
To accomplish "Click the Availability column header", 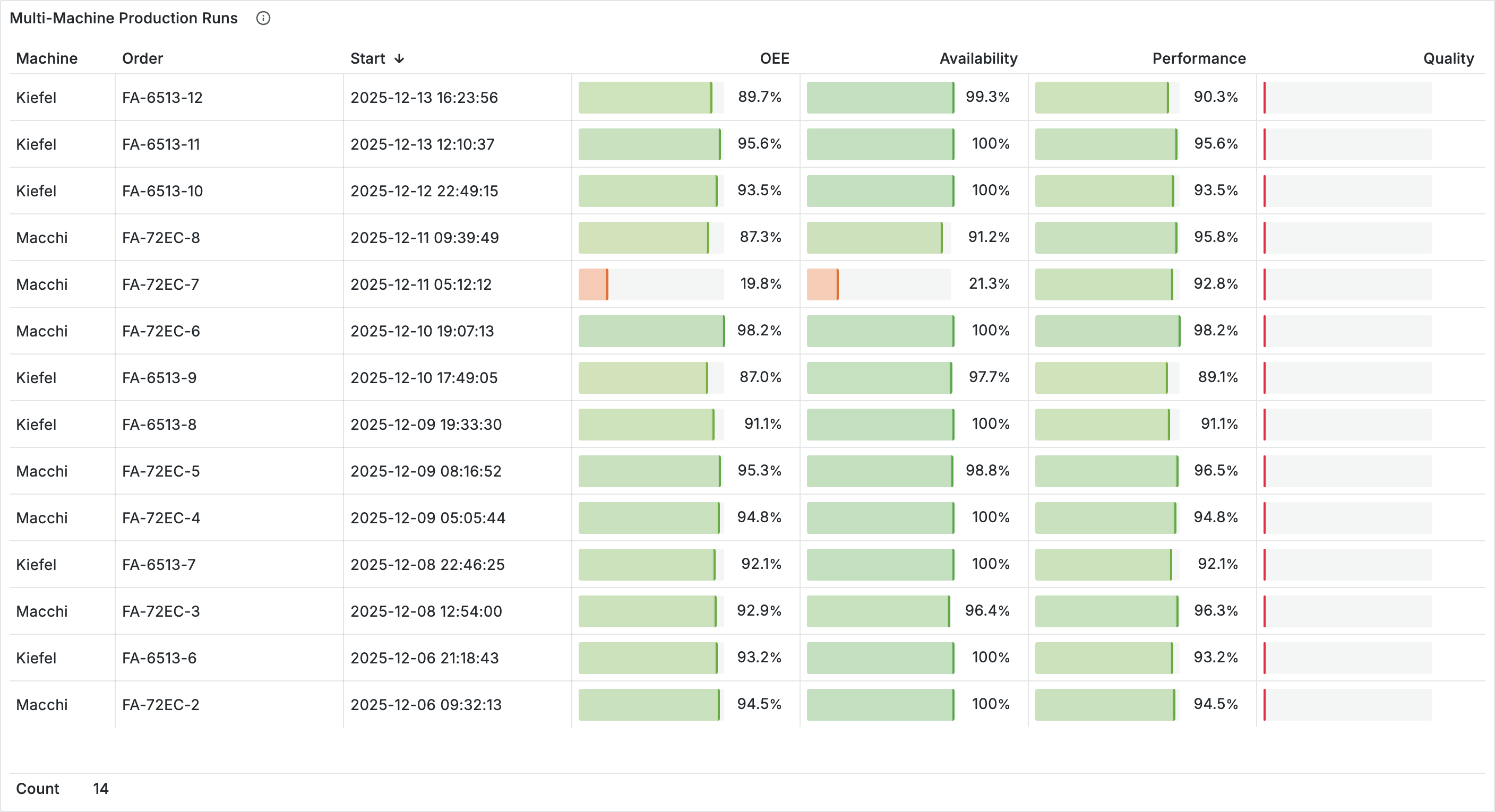I will [978, 58].
